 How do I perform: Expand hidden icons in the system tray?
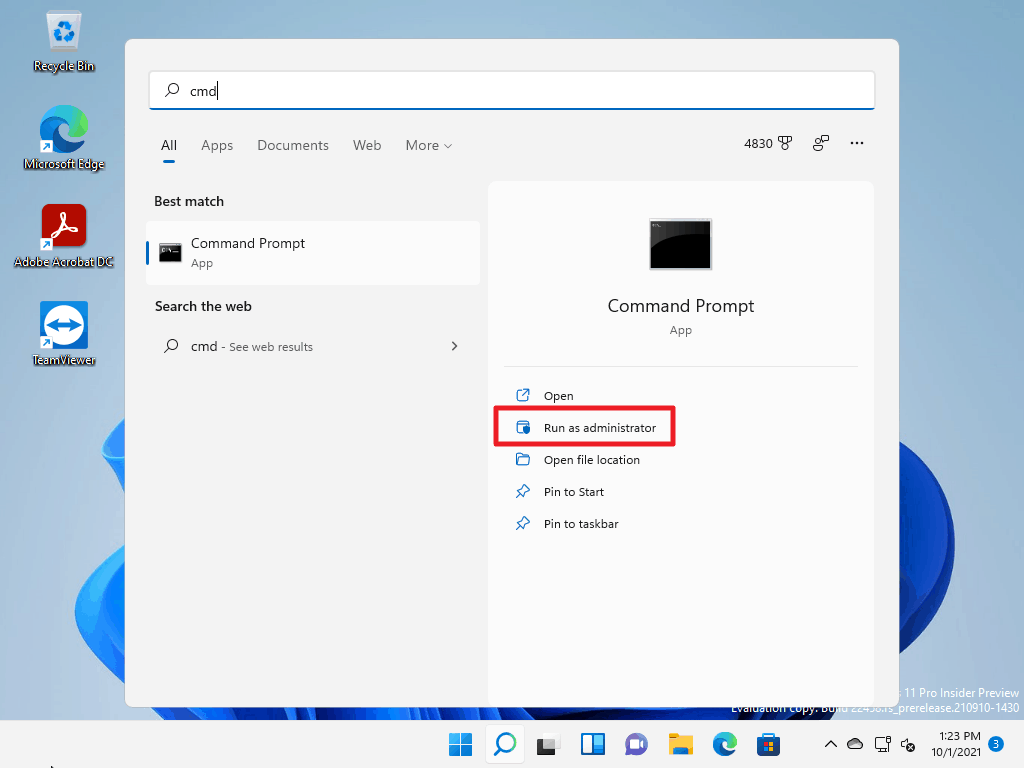(x=831, y=744)
